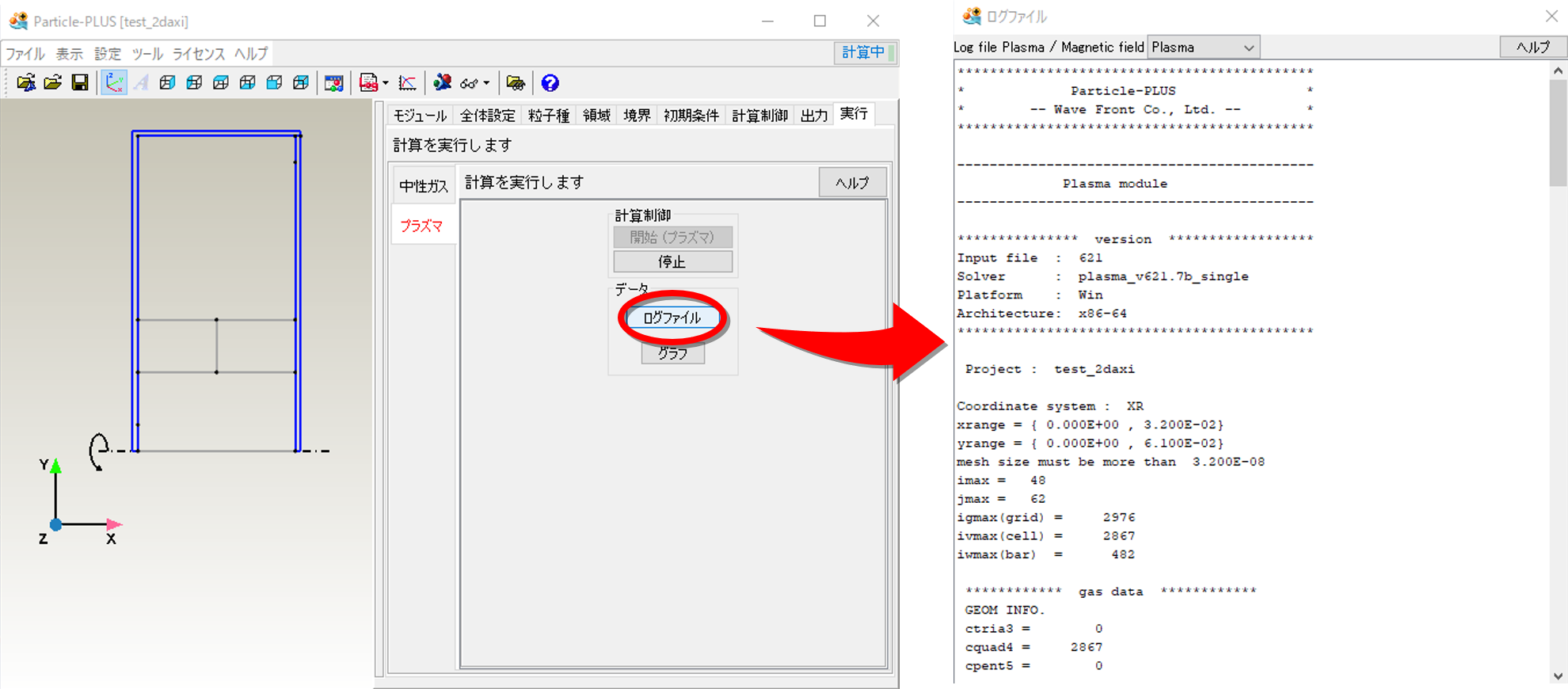This screenshot has height=689, width=1568.
Task: Open the ツール menu
Action: (147, 54)
